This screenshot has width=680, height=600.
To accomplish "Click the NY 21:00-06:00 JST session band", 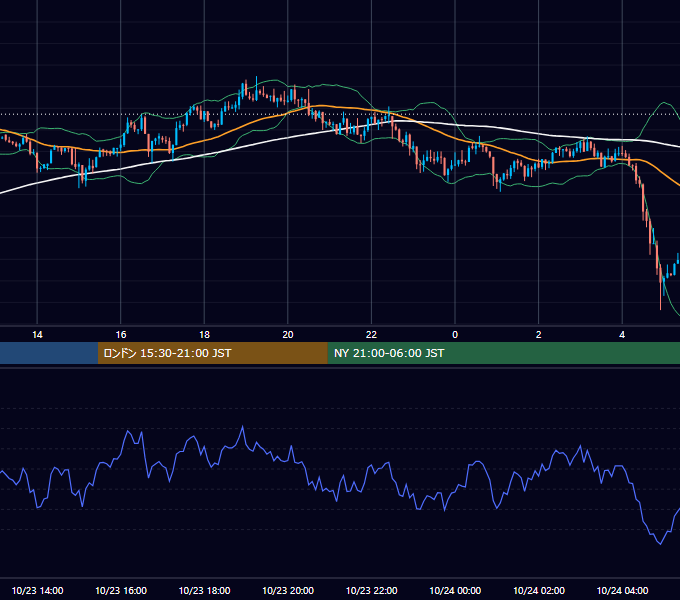I will click(503, 353).
